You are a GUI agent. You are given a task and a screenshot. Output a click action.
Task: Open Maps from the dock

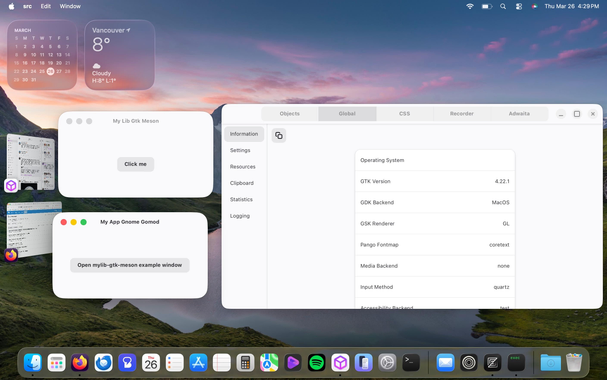[269, 363]
